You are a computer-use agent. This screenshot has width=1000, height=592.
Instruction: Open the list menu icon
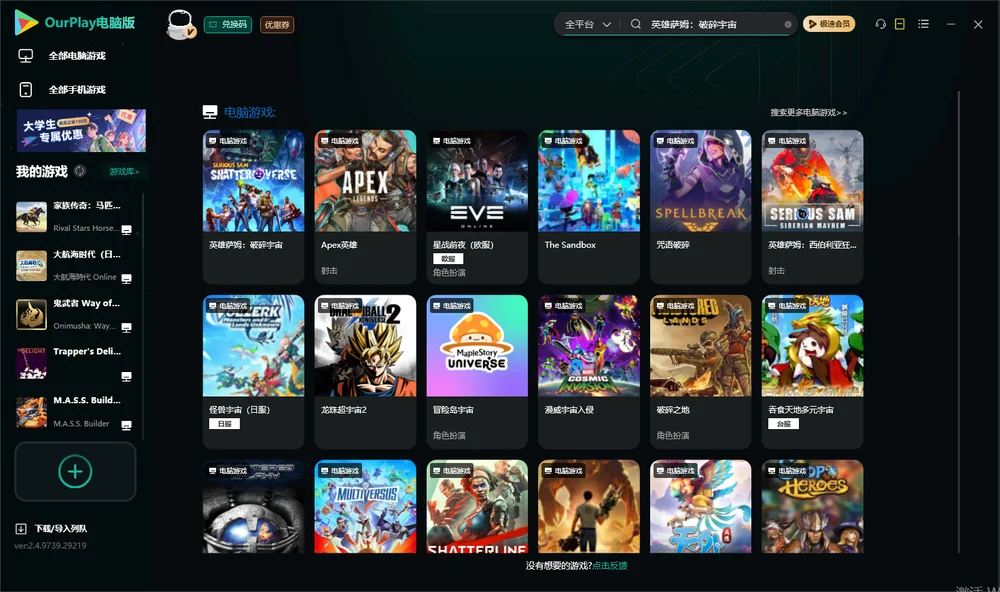click(923, 24)
